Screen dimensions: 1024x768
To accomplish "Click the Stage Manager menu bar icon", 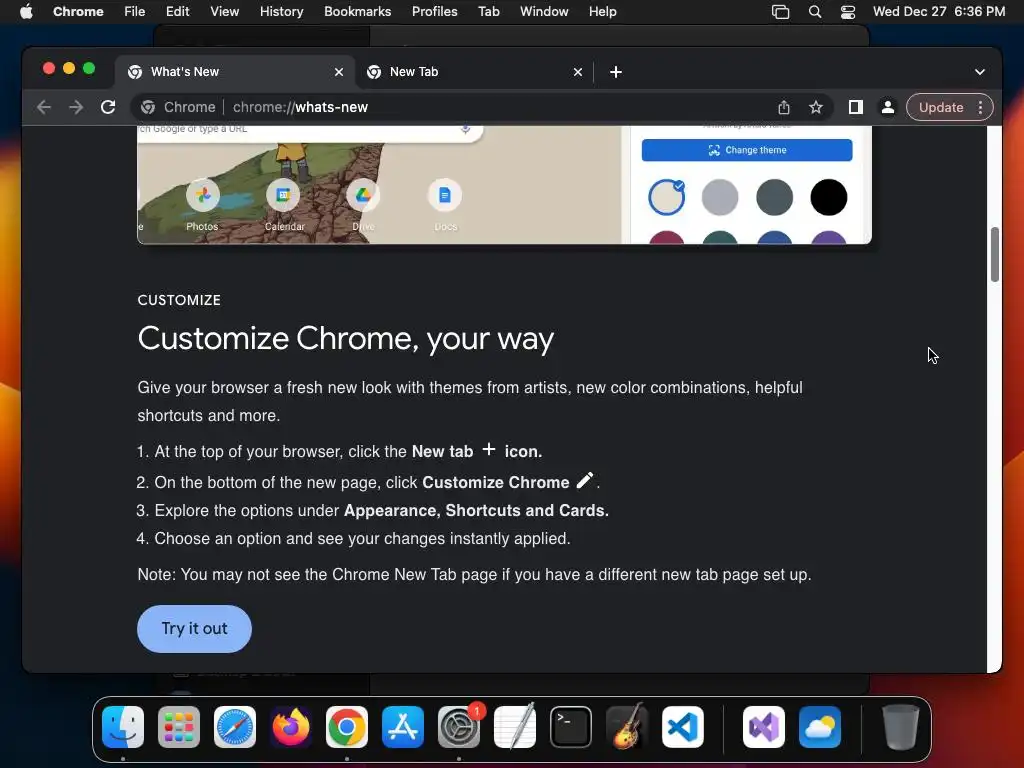I will (780, 12).
